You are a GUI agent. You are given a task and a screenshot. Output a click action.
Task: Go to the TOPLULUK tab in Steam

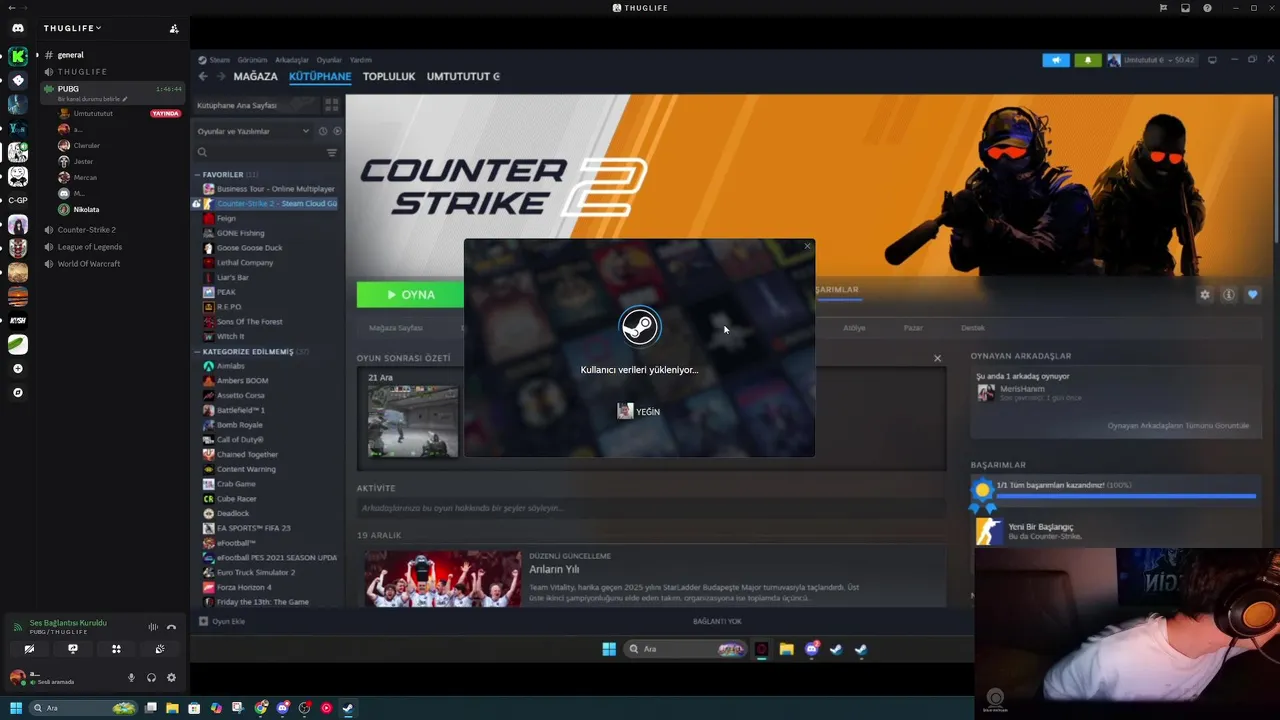tap(389, 77)
